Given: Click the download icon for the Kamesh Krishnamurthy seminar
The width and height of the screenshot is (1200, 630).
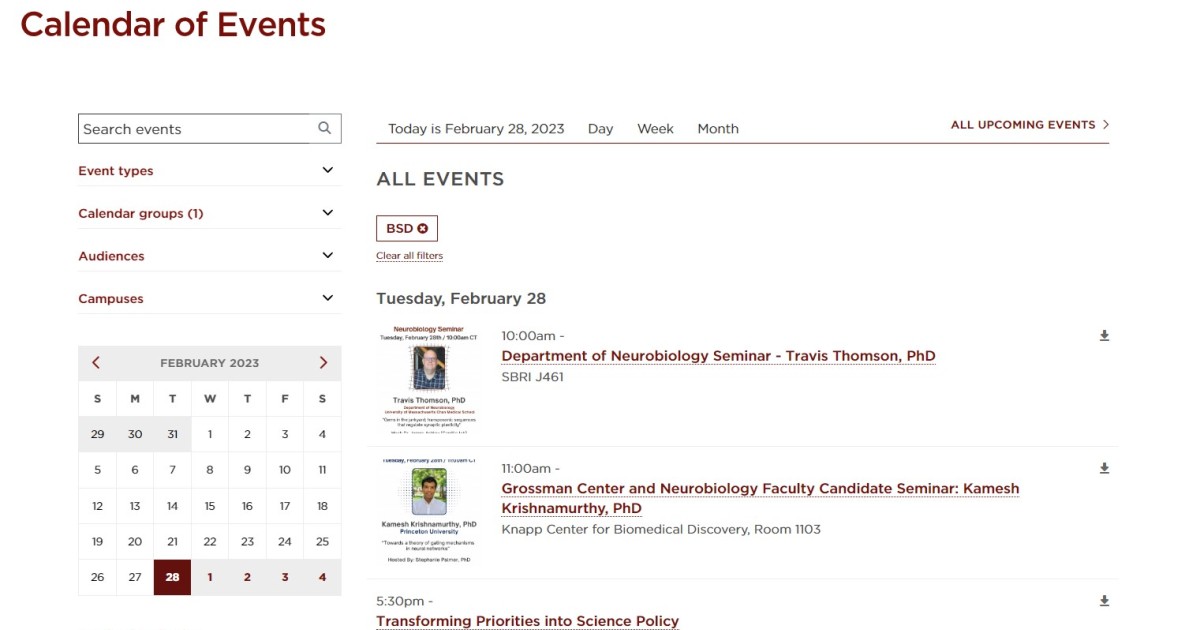Looking at the screenshot, I should coord(1104,467).
